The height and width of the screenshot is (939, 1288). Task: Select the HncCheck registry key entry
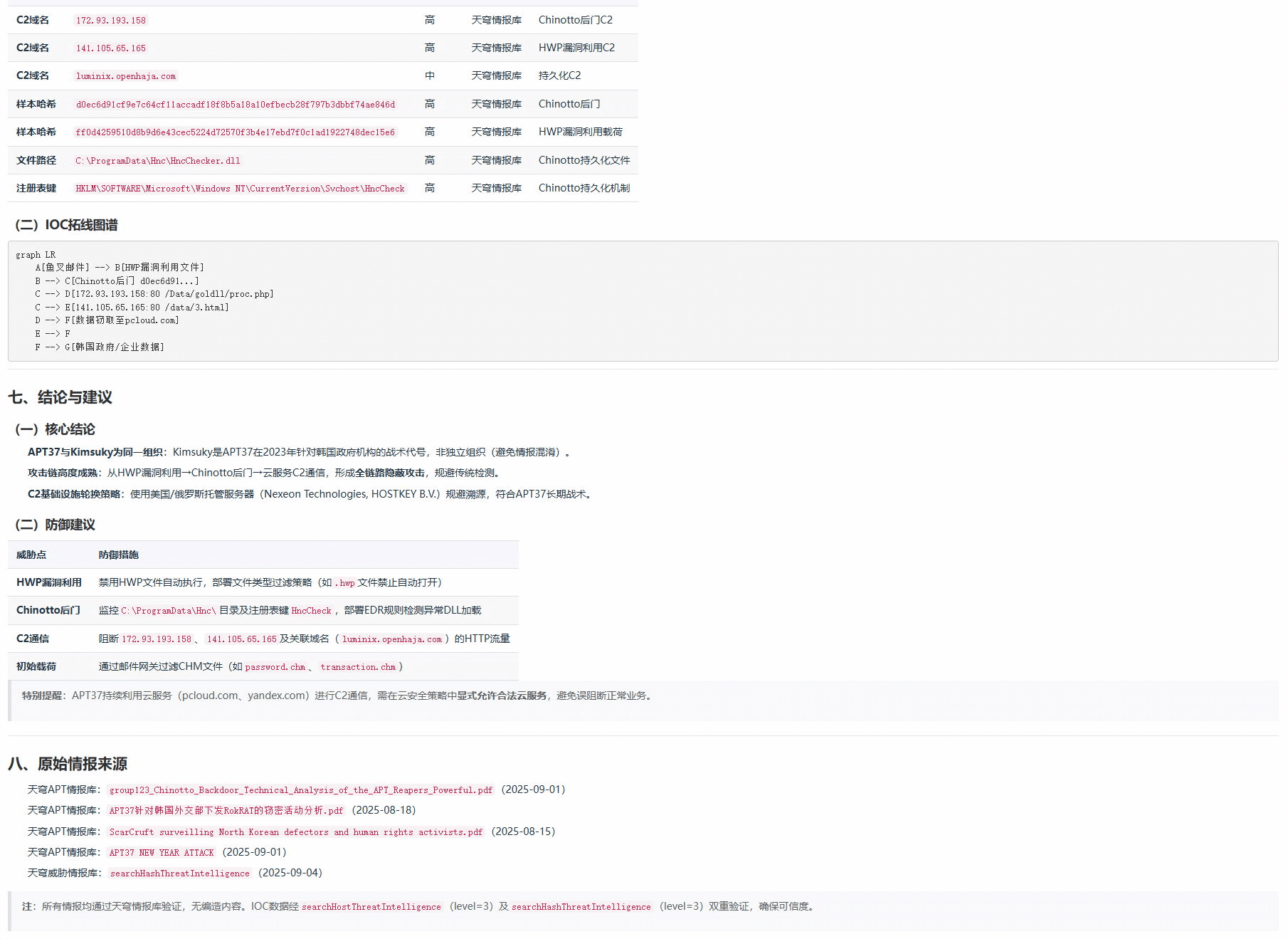[240, 188]
